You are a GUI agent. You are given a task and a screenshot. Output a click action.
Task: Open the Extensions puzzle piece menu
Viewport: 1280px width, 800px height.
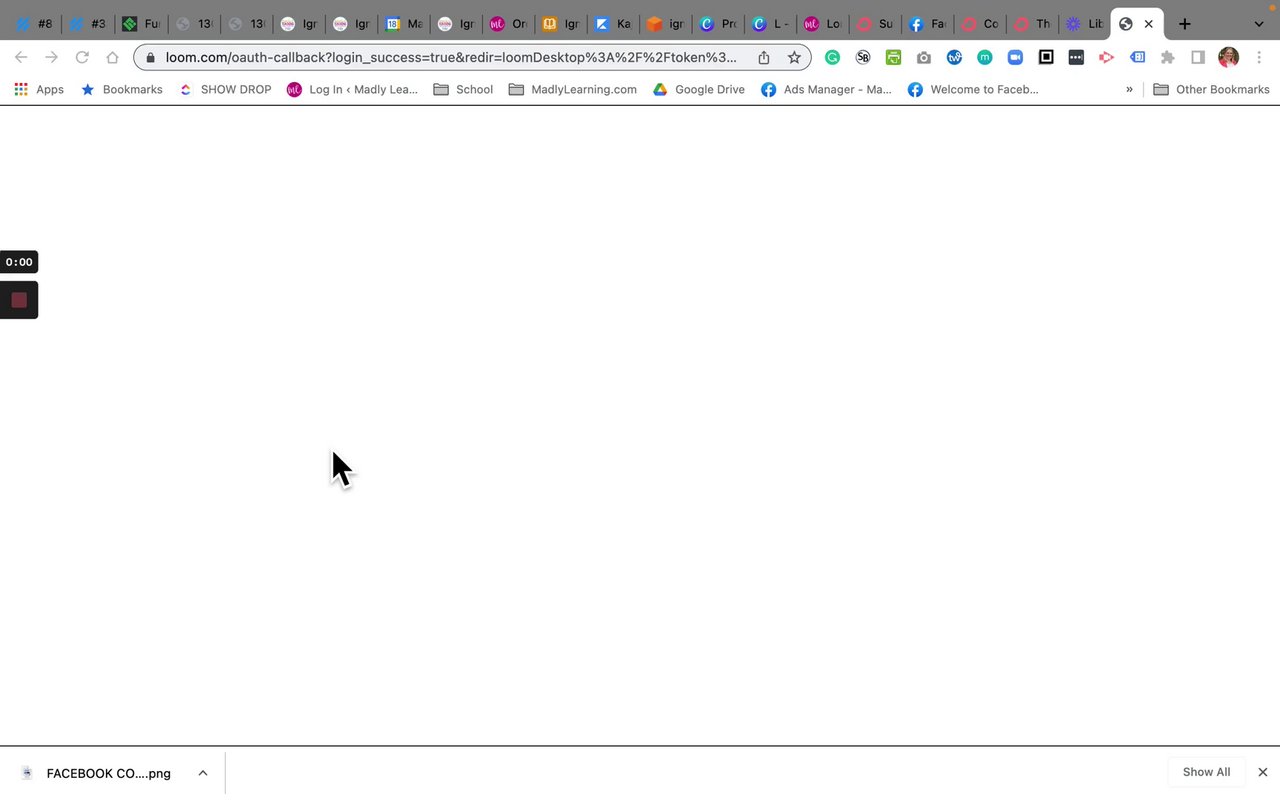(1167, 58)
